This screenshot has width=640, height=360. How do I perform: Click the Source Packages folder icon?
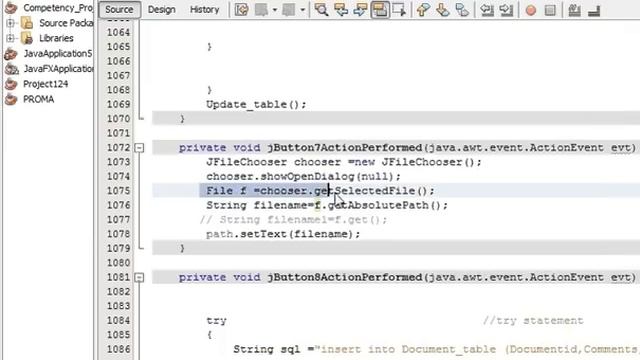point(27,23)
